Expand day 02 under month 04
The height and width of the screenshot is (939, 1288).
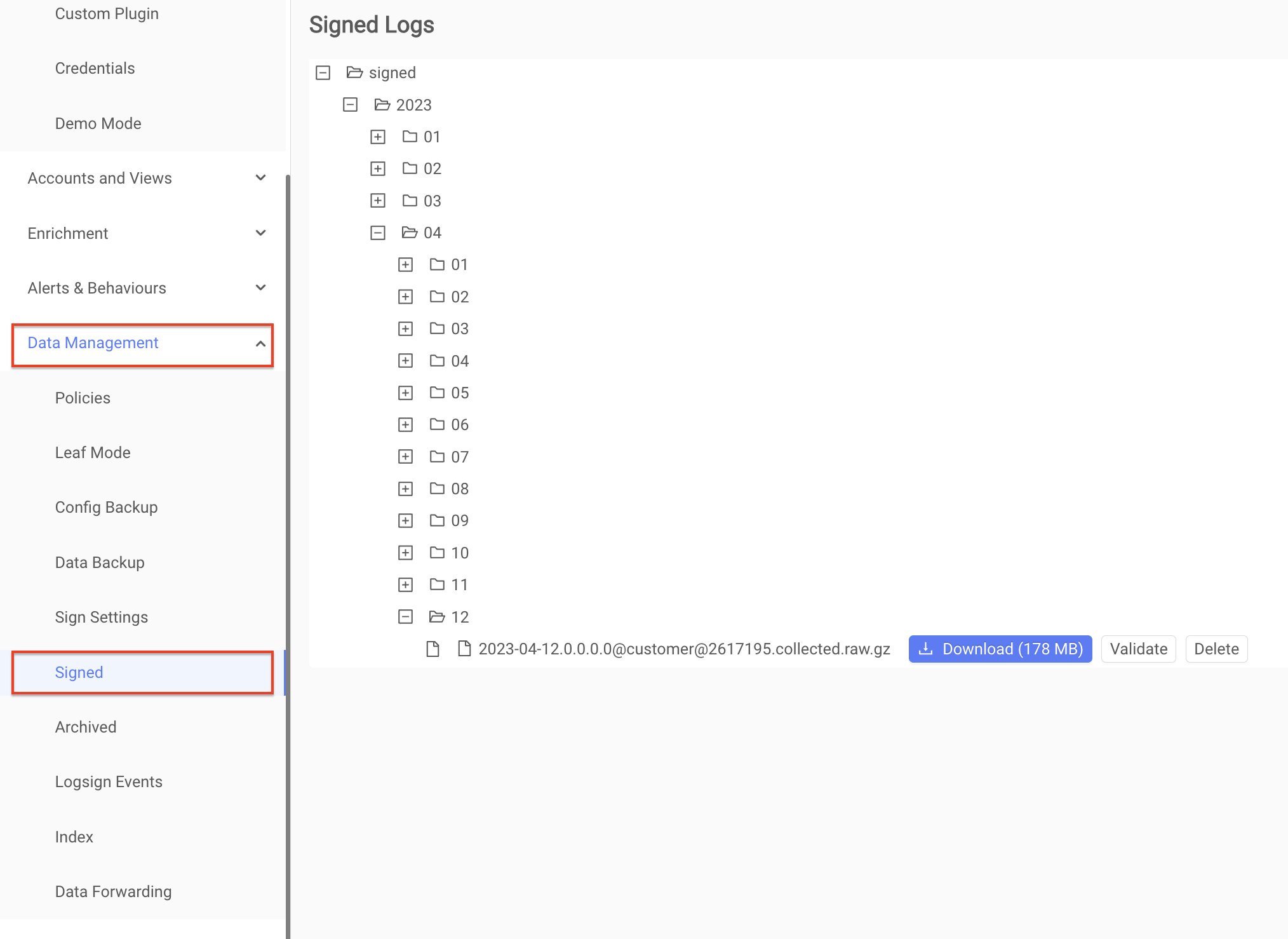(x=405, y=297)
